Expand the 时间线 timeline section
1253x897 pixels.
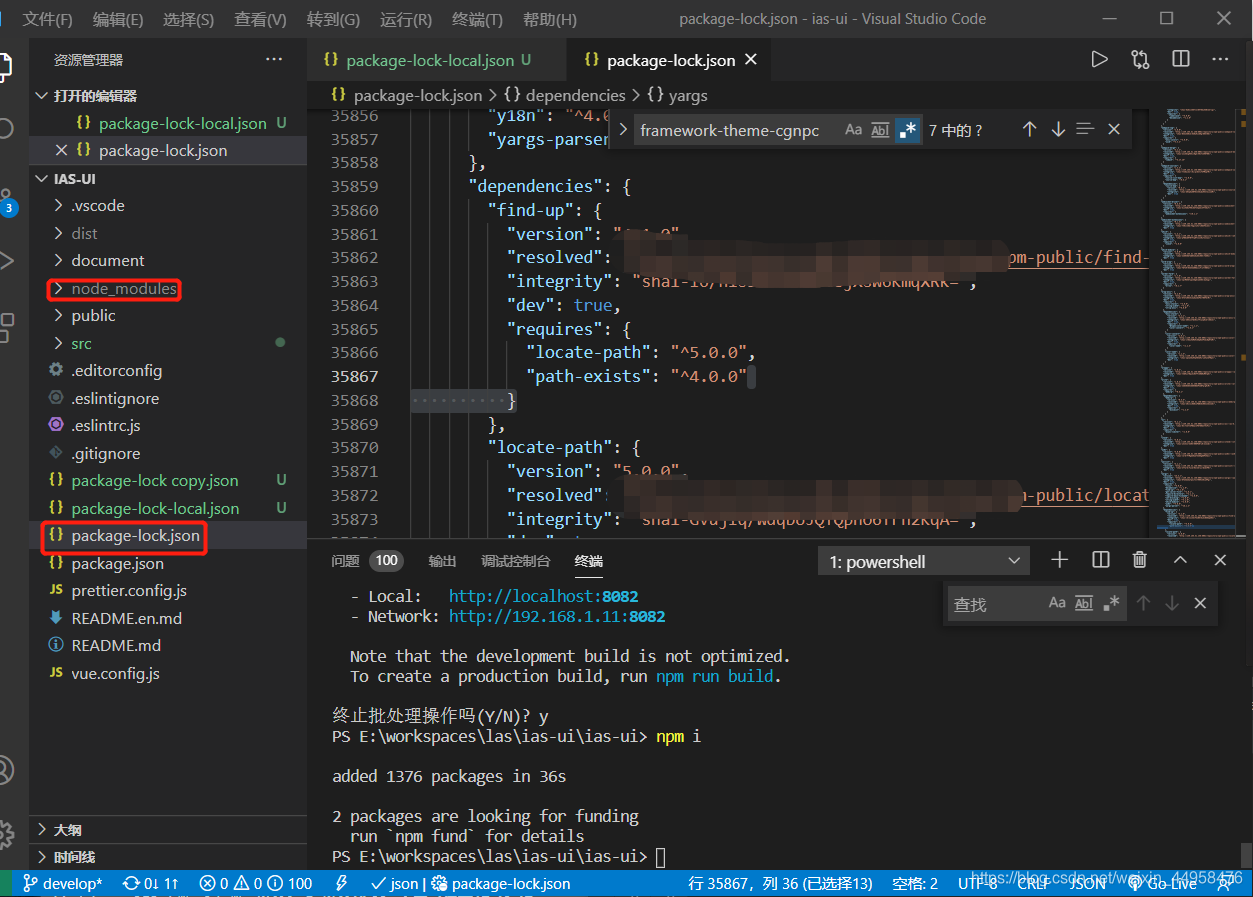click(x=168, y=857)
